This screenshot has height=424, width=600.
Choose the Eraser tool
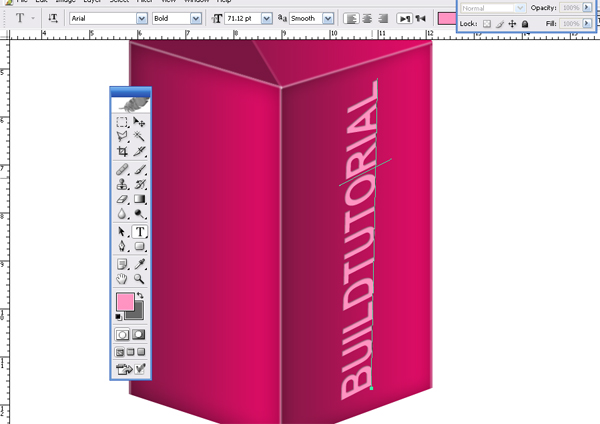pos(122,199)
